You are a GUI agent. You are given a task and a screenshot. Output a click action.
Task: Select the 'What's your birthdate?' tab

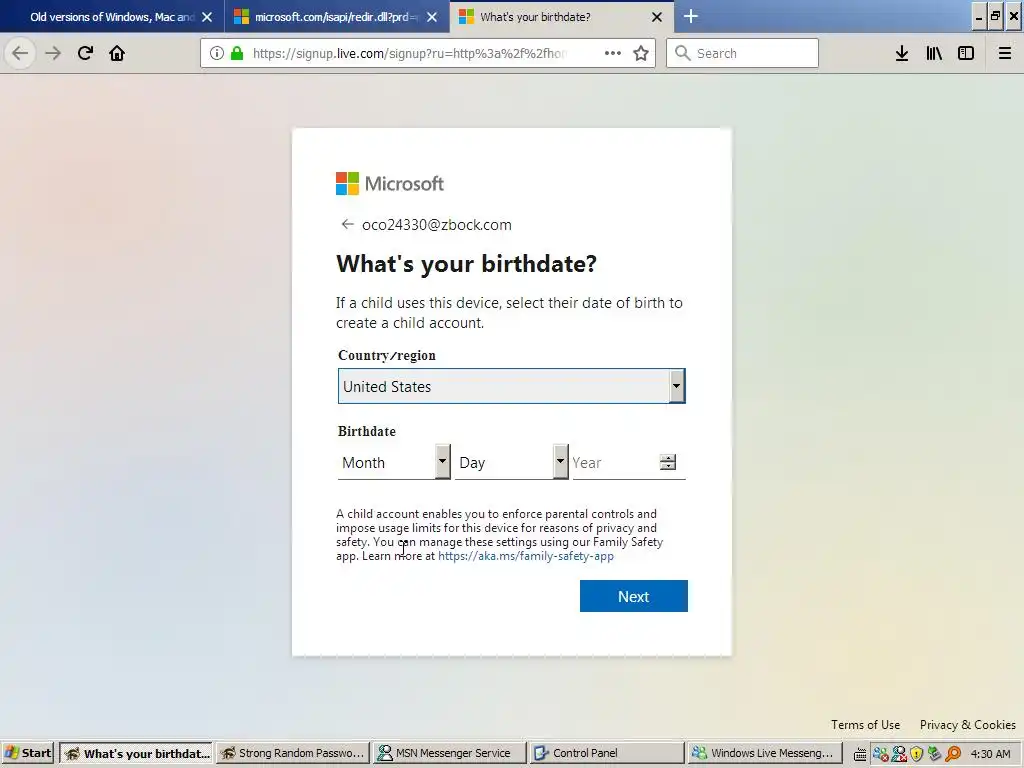pyautogui.click(x=562, y=17)
